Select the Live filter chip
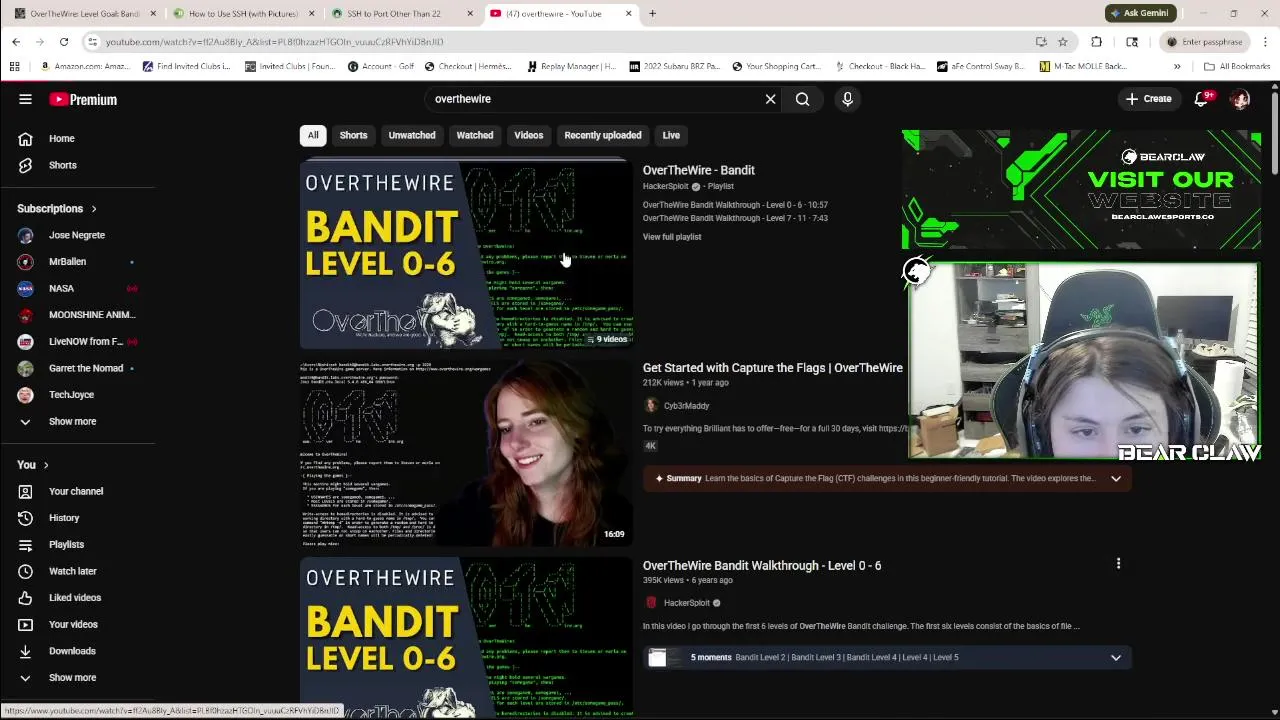 pyautogui.click(x=671, y=135)
